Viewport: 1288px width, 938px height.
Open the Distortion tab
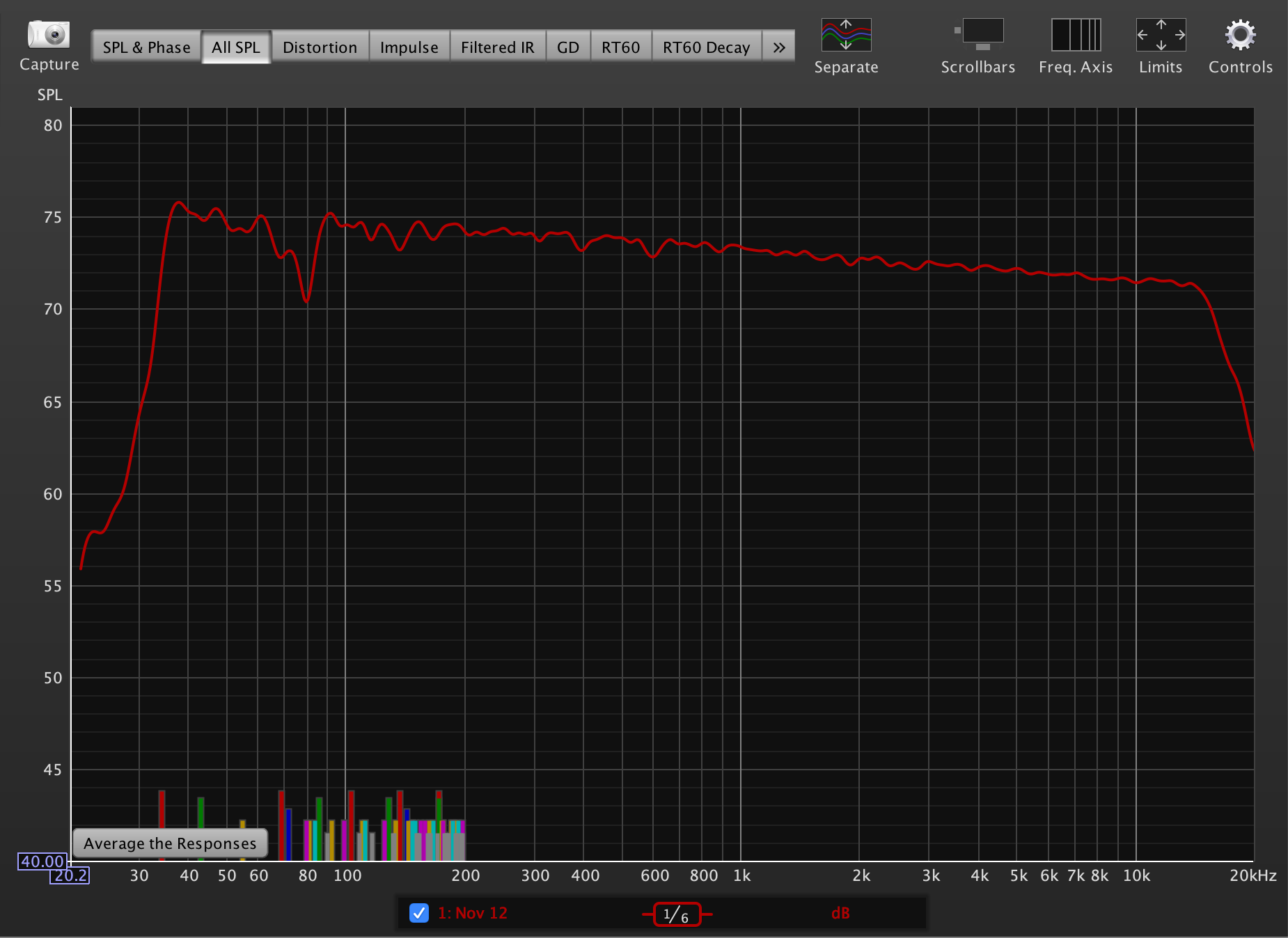(x=320, y=47)
